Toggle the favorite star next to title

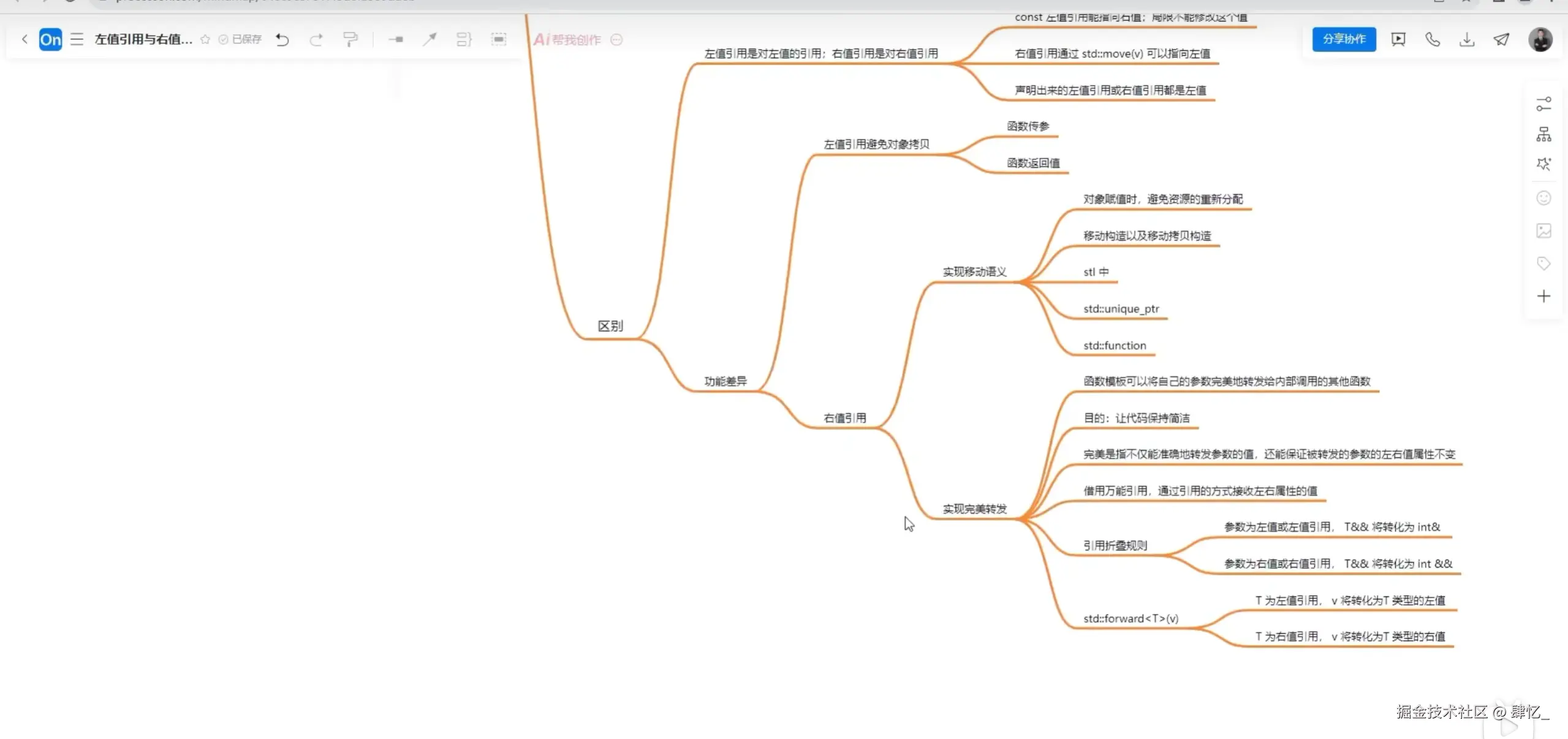point(205,40)
